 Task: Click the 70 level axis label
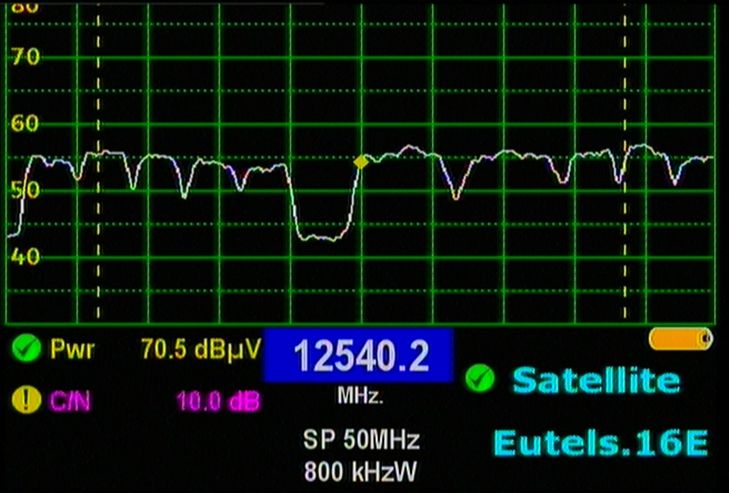click(x=25, y=57)
